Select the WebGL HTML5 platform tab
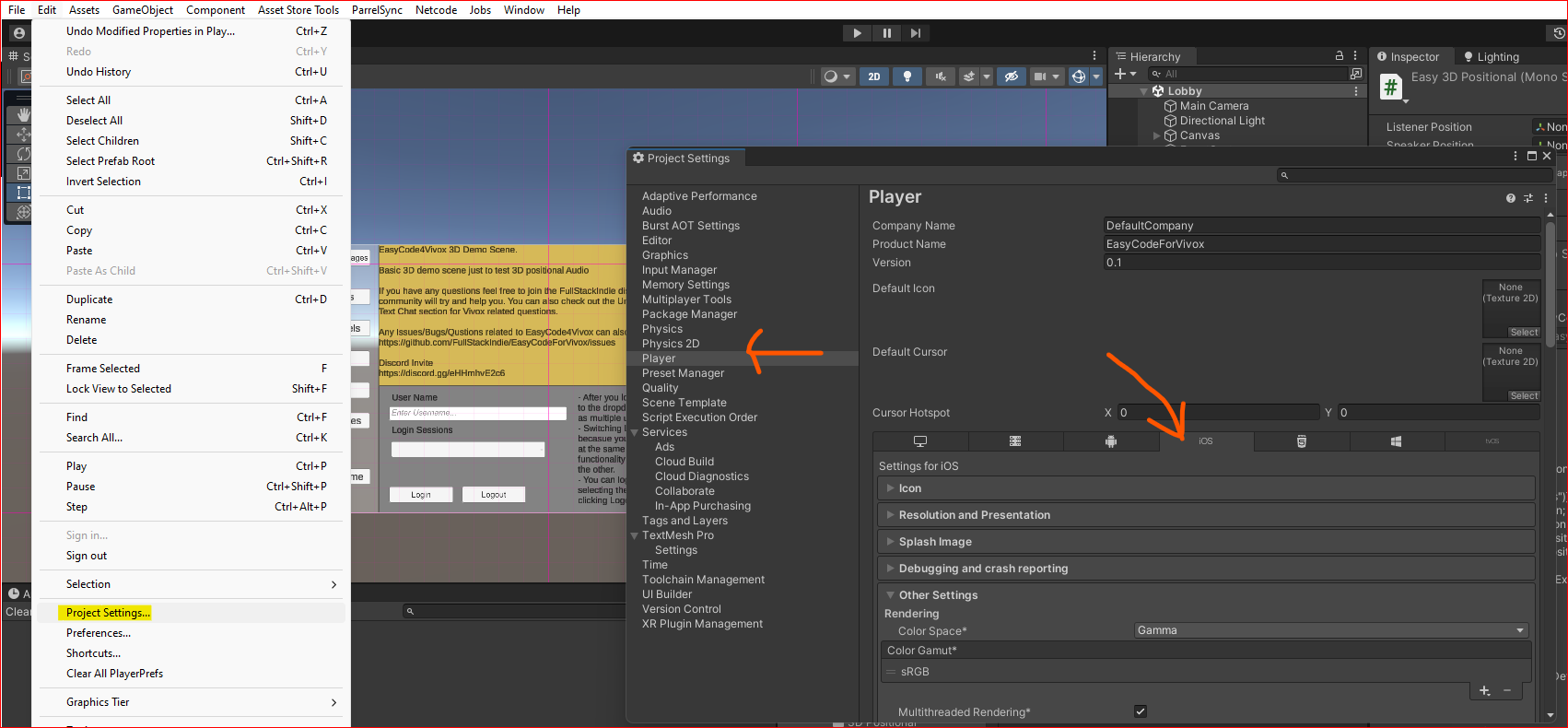 (1301, 441)
